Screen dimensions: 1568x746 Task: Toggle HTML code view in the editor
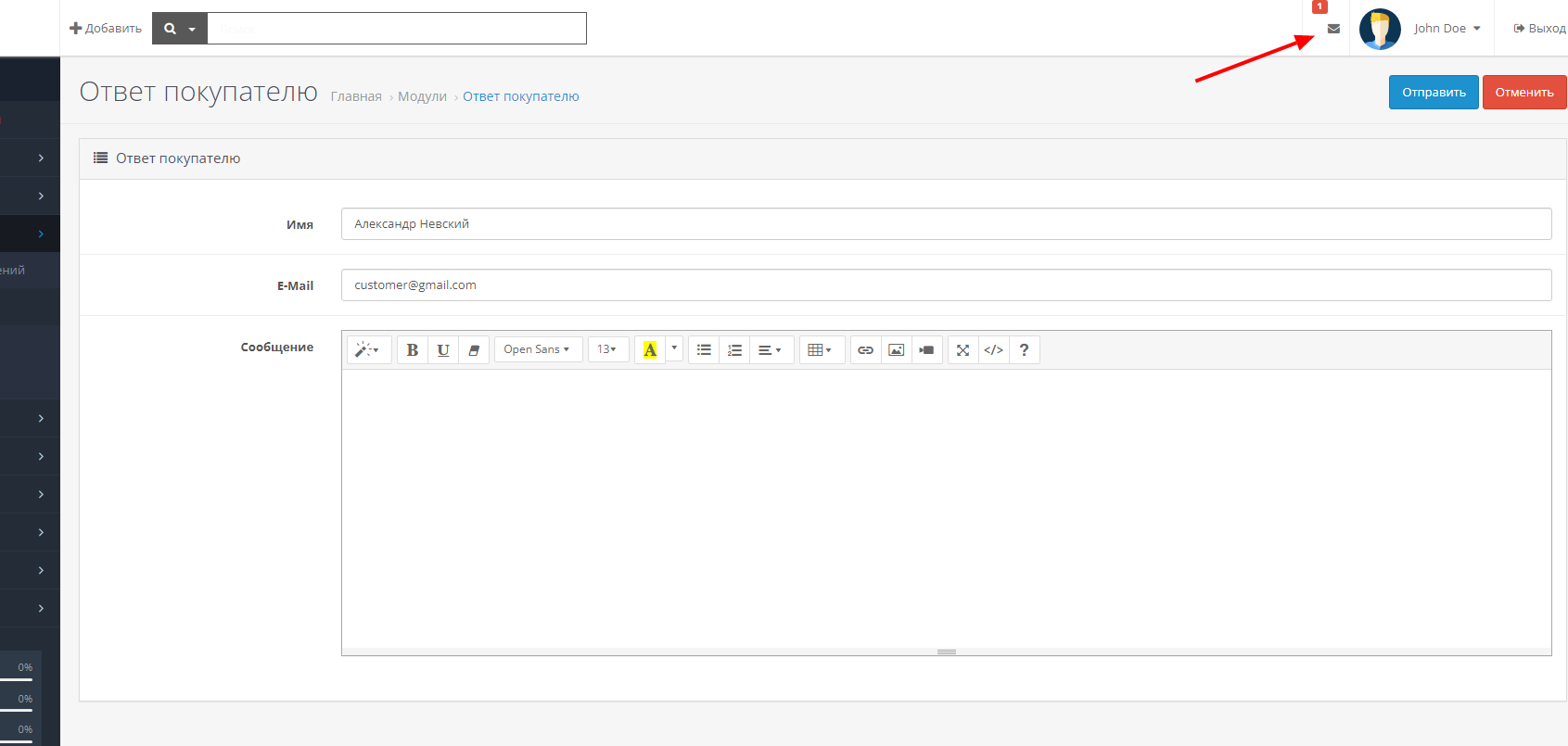point(993,350)
